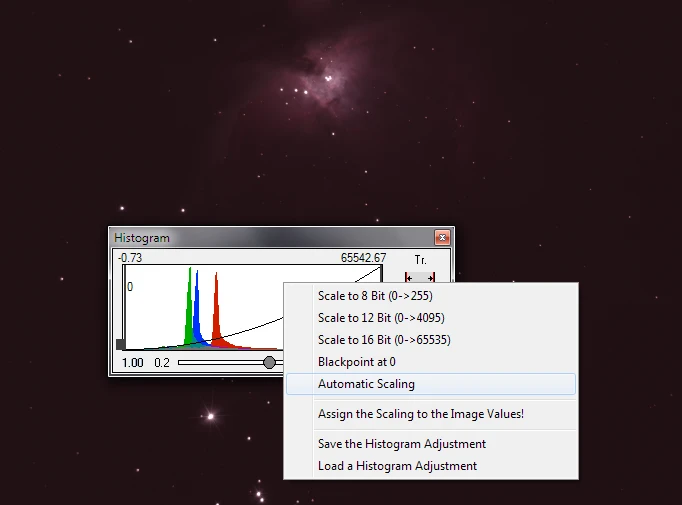Screen dimensions: 682x505
Task: Click the Tr. range arrows icon
Action: coord(420,277)
